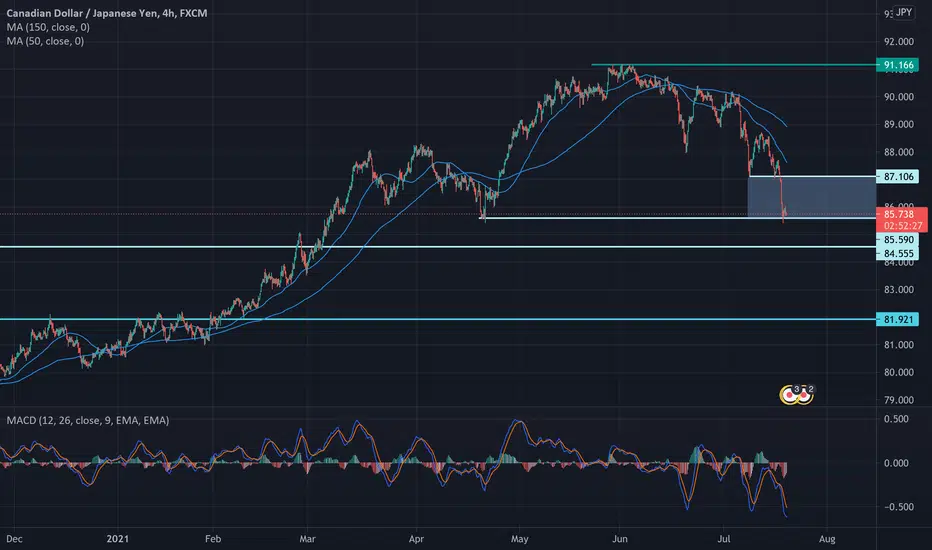932x550 pixels.
Task: Click the Apr label on time axis
Action: click(416, 539)
